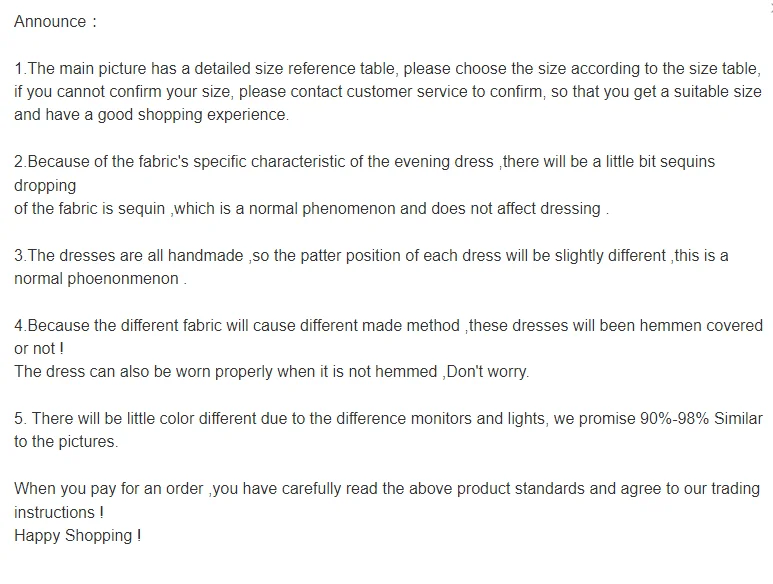Click "normal phenomenon" in the sequin sentence
Viewport: 773px width, 584px height.
pyautogui.click(x=322, y=208)
